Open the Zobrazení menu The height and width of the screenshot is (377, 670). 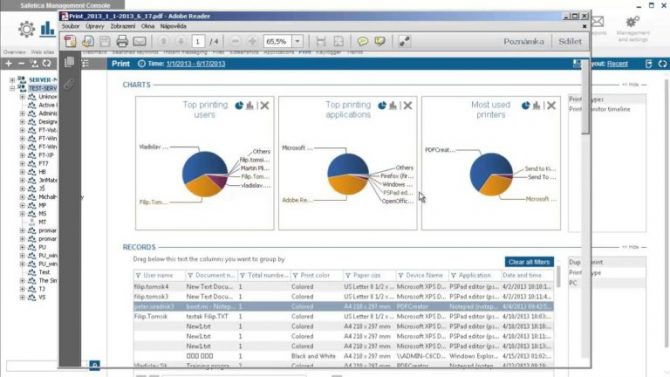click(123, 27)
